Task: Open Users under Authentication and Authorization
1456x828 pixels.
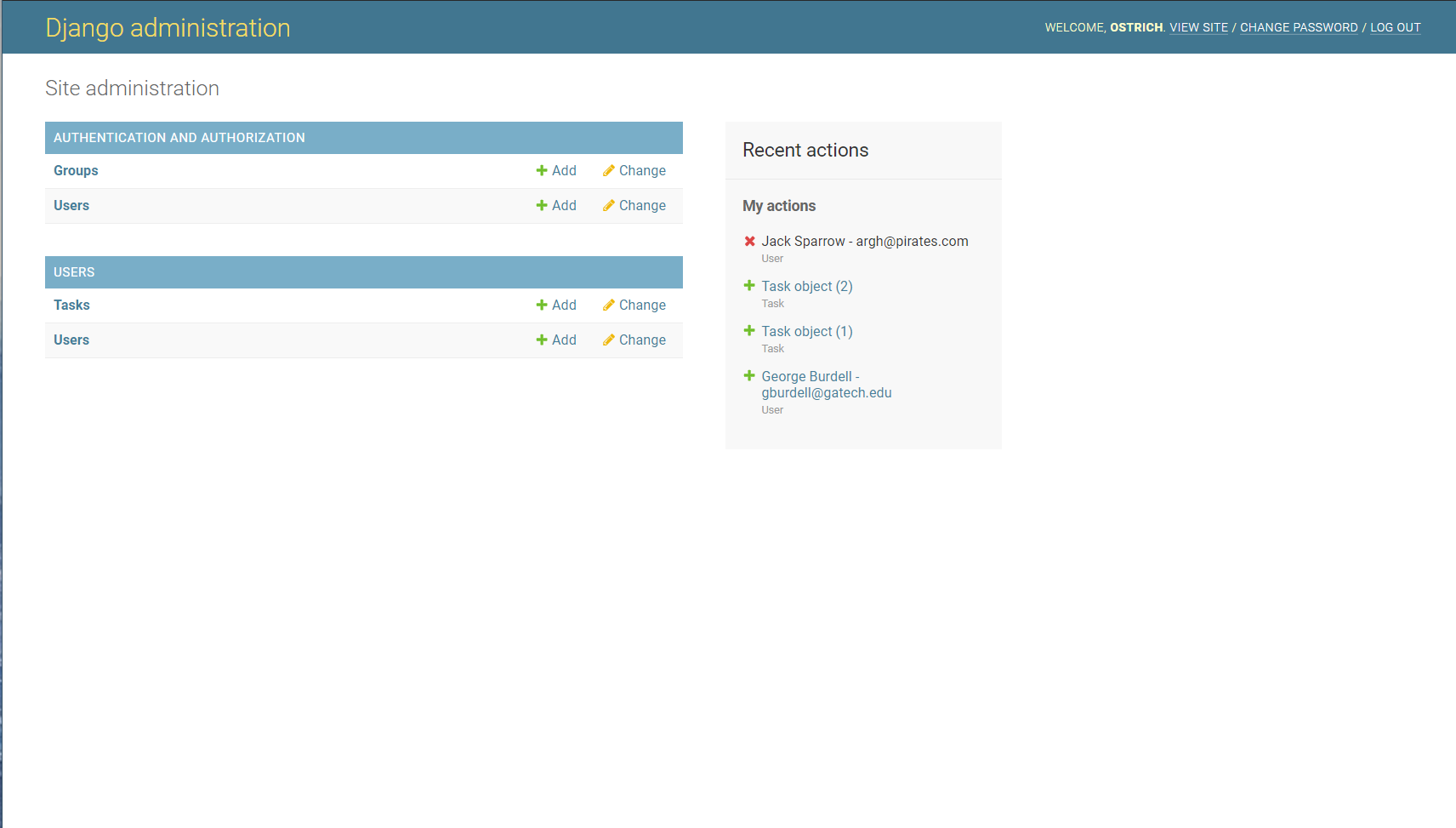Action: click(71, 206)
